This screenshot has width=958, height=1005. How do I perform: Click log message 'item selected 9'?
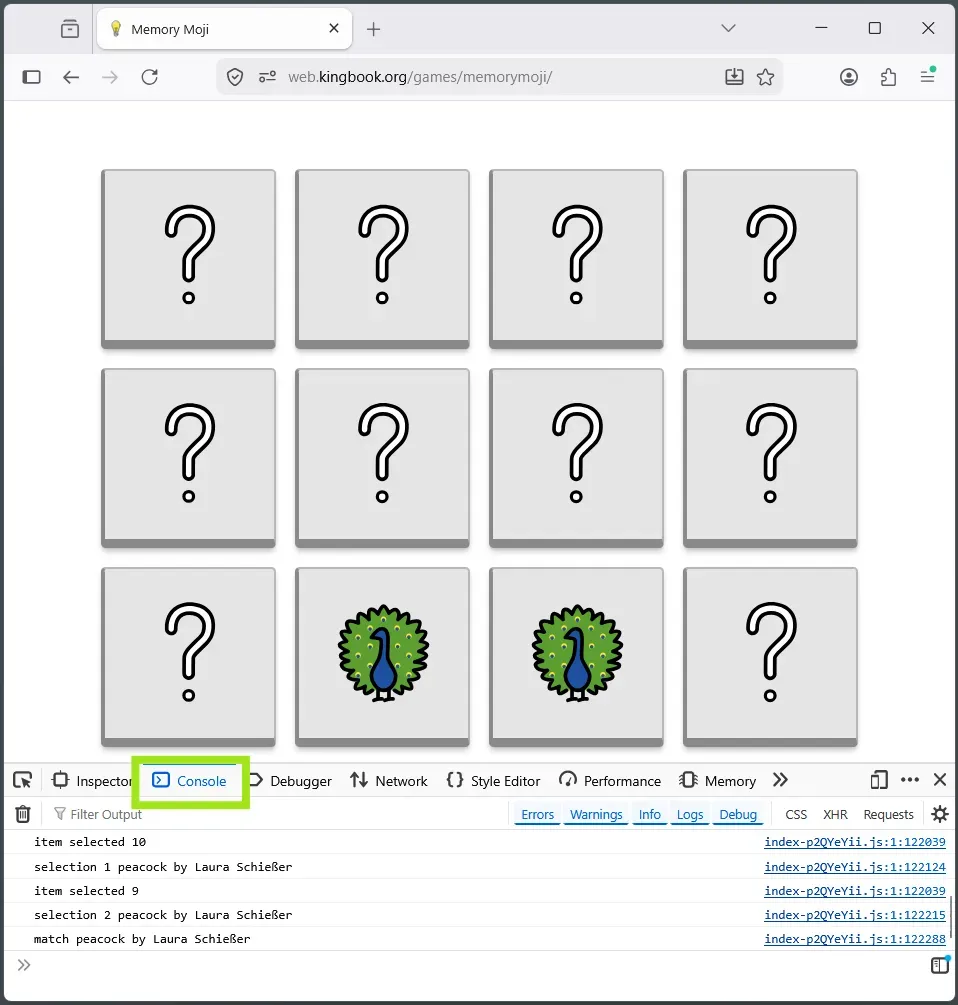(86, 891)
